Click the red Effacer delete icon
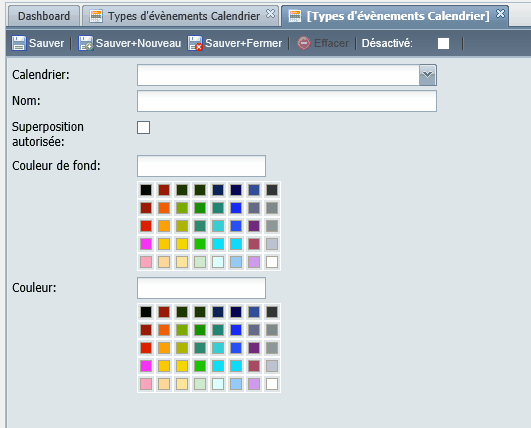Image resolution: width=531 pixels, height=428 pixels. click(x=304, y=43)
